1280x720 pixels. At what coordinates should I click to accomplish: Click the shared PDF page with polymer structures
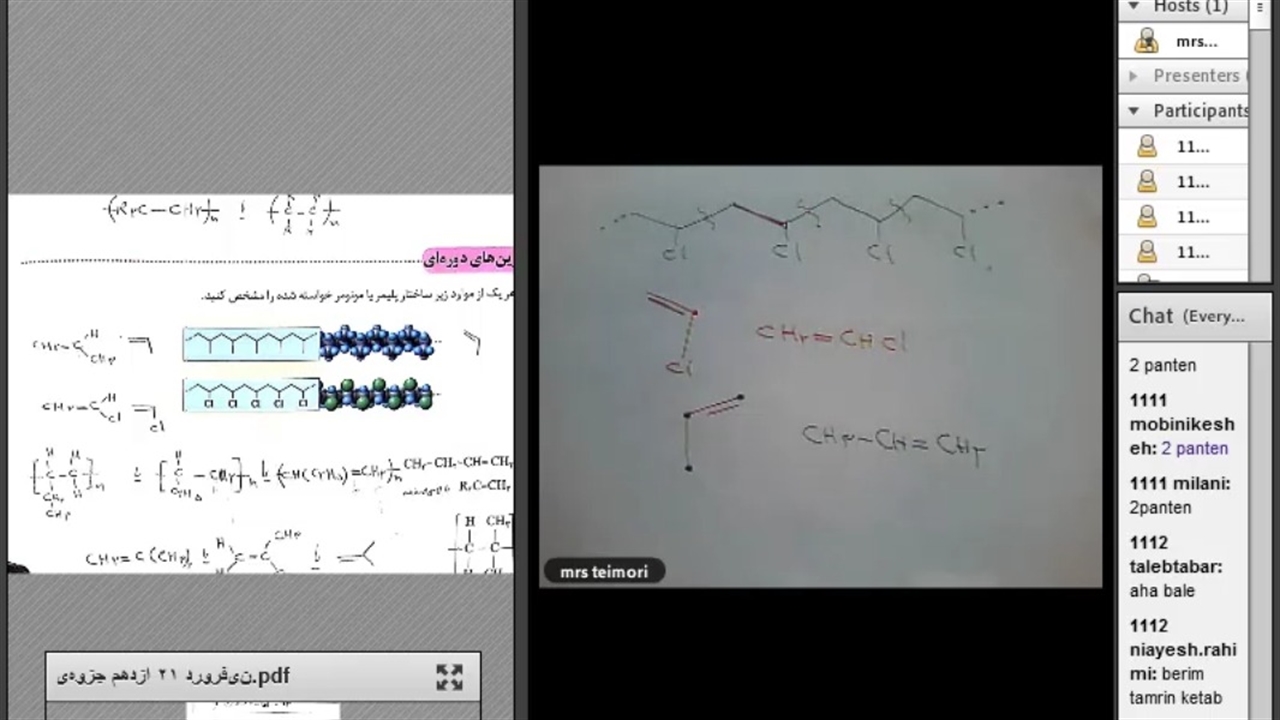pos(260,383)
